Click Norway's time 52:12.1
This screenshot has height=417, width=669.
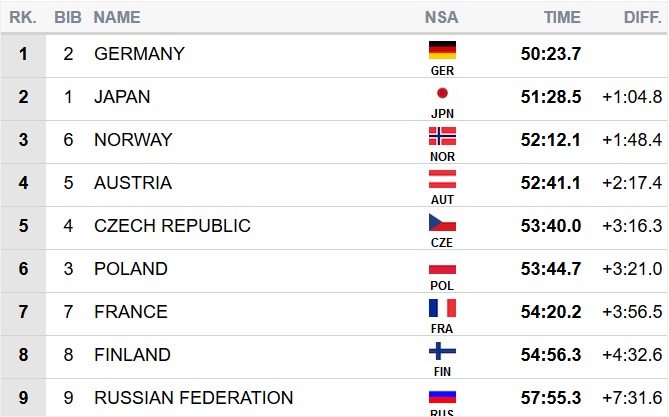[x=550, y=140]
